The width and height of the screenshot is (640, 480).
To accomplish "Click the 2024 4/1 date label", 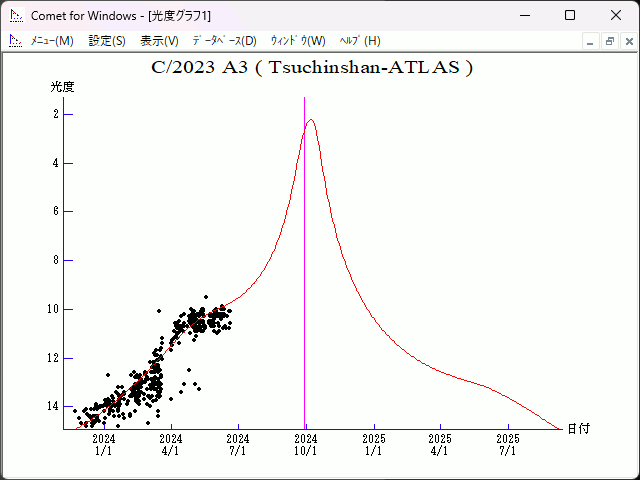I will 171,445.
